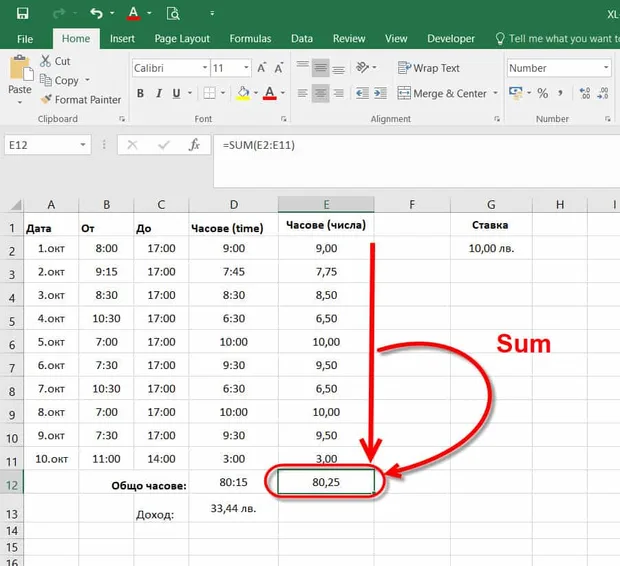Activate the Format Painter brush
The width and height of the screenshot is (620, 566).
click(x=81, y=99)
